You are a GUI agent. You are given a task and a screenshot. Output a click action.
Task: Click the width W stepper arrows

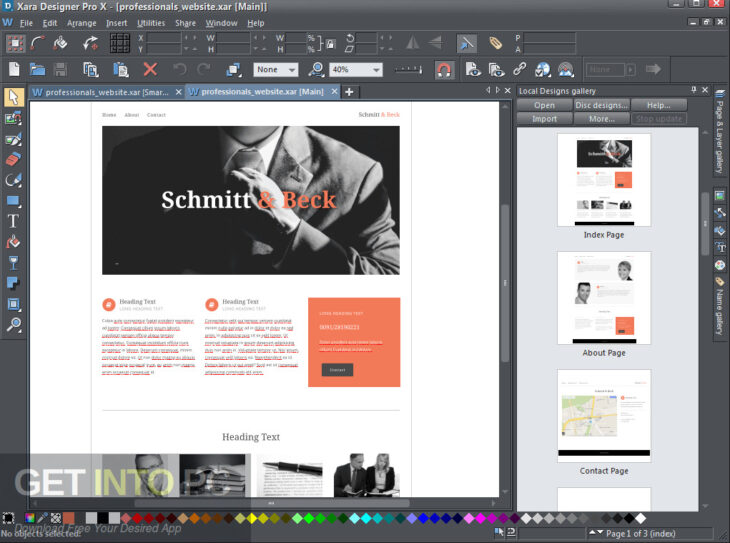260,38
